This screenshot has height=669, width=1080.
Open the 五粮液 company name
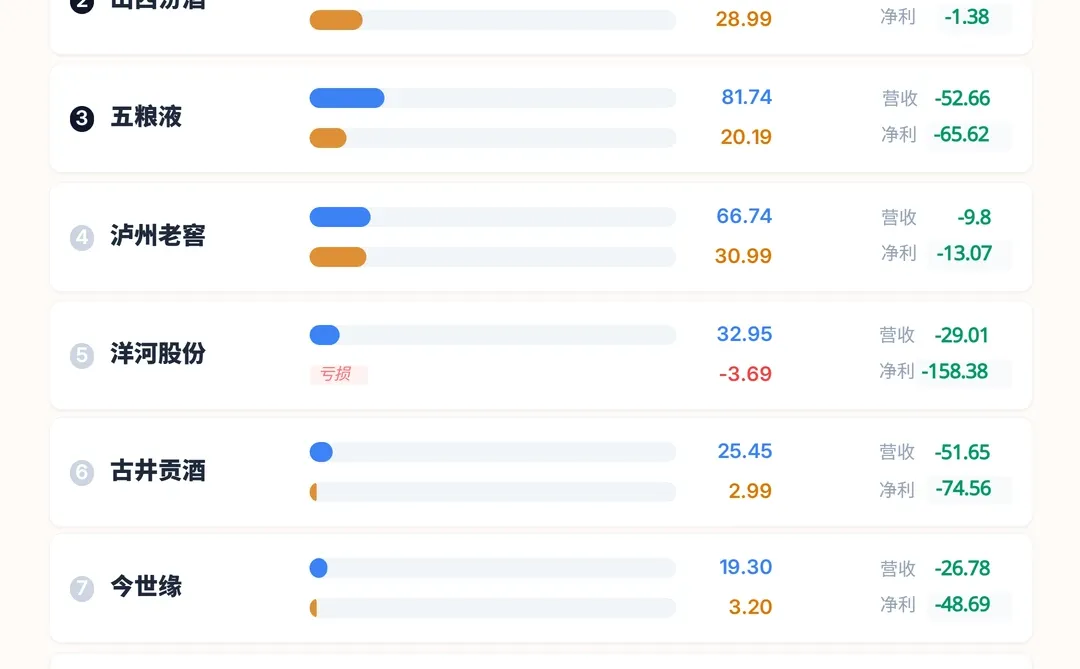pyautogui.click(x=146, y=117)
